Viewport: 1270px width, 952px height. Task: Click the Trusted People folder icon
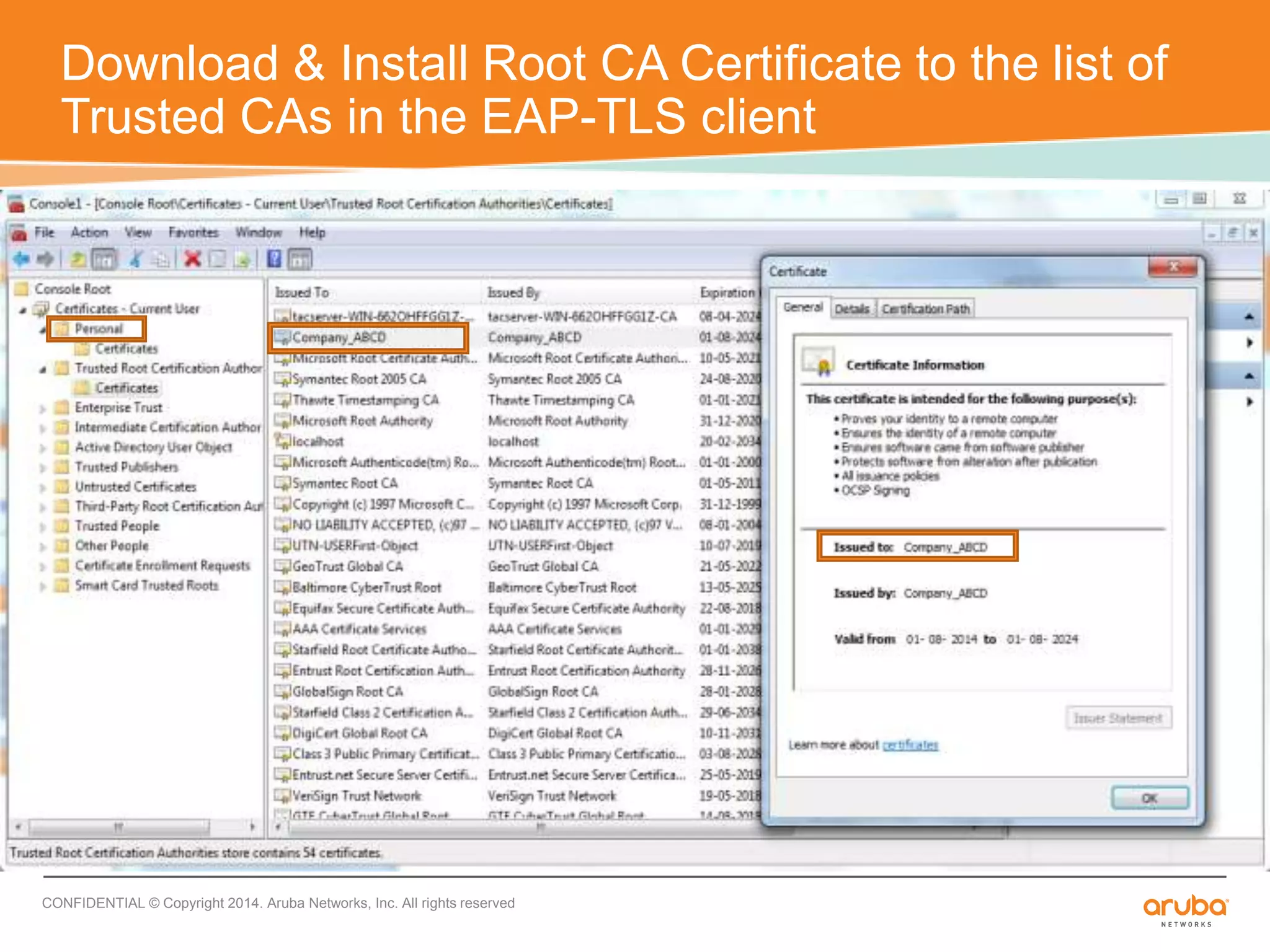click(61, 526)
